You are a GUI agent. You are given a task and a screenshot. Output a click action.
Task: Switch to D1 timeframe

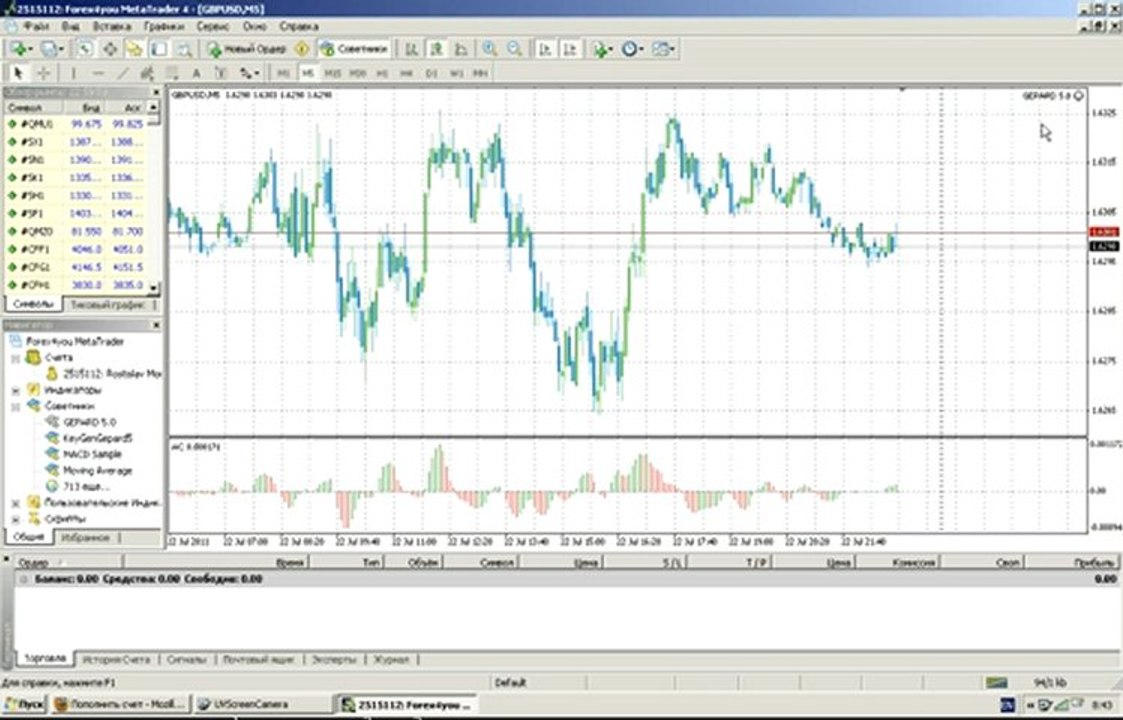(431, 73)
